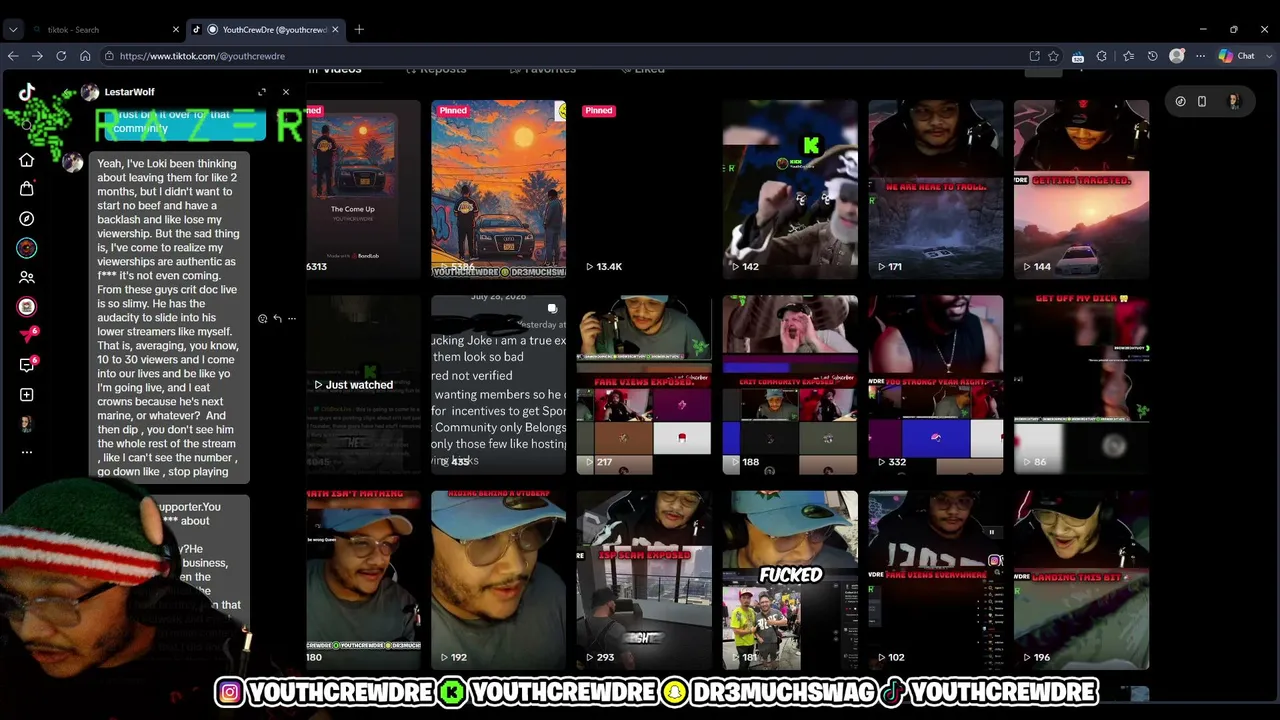Click the browser Back arrow
The width and height of the screenshot is (1280, 720).
tap(13, 56)
